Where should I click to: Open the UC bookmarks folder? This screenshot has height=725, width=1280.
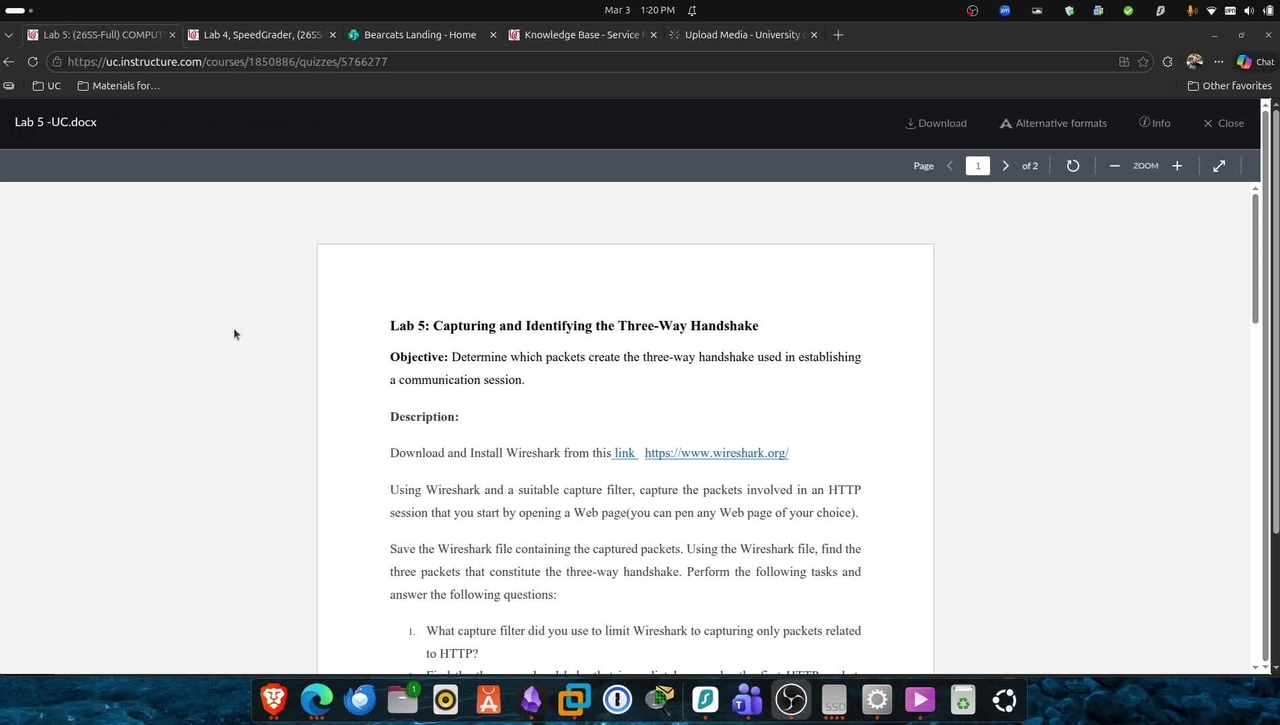(47, 86)
